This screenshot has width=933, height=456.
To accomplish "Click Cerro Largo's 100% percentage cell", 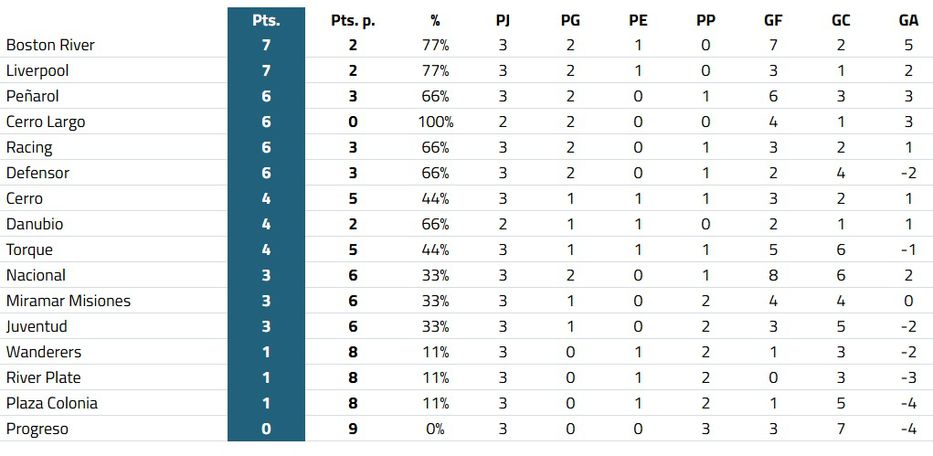I will coord(435,122).
